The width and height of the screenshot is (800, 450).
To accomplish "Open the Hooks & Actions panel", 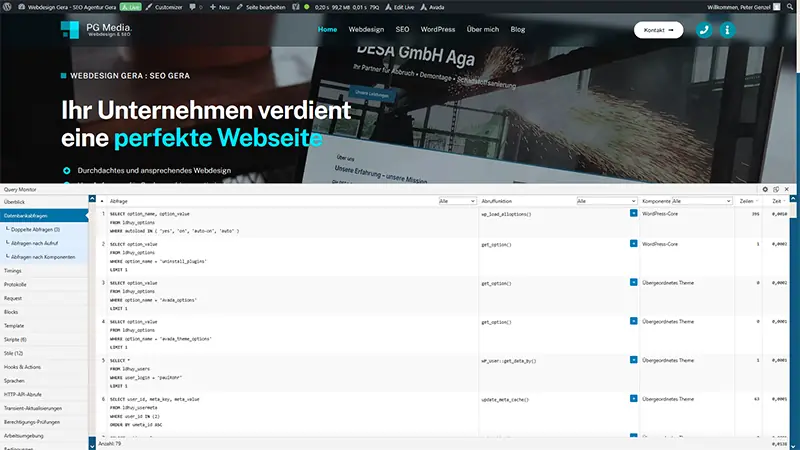I will pos(44,367).
